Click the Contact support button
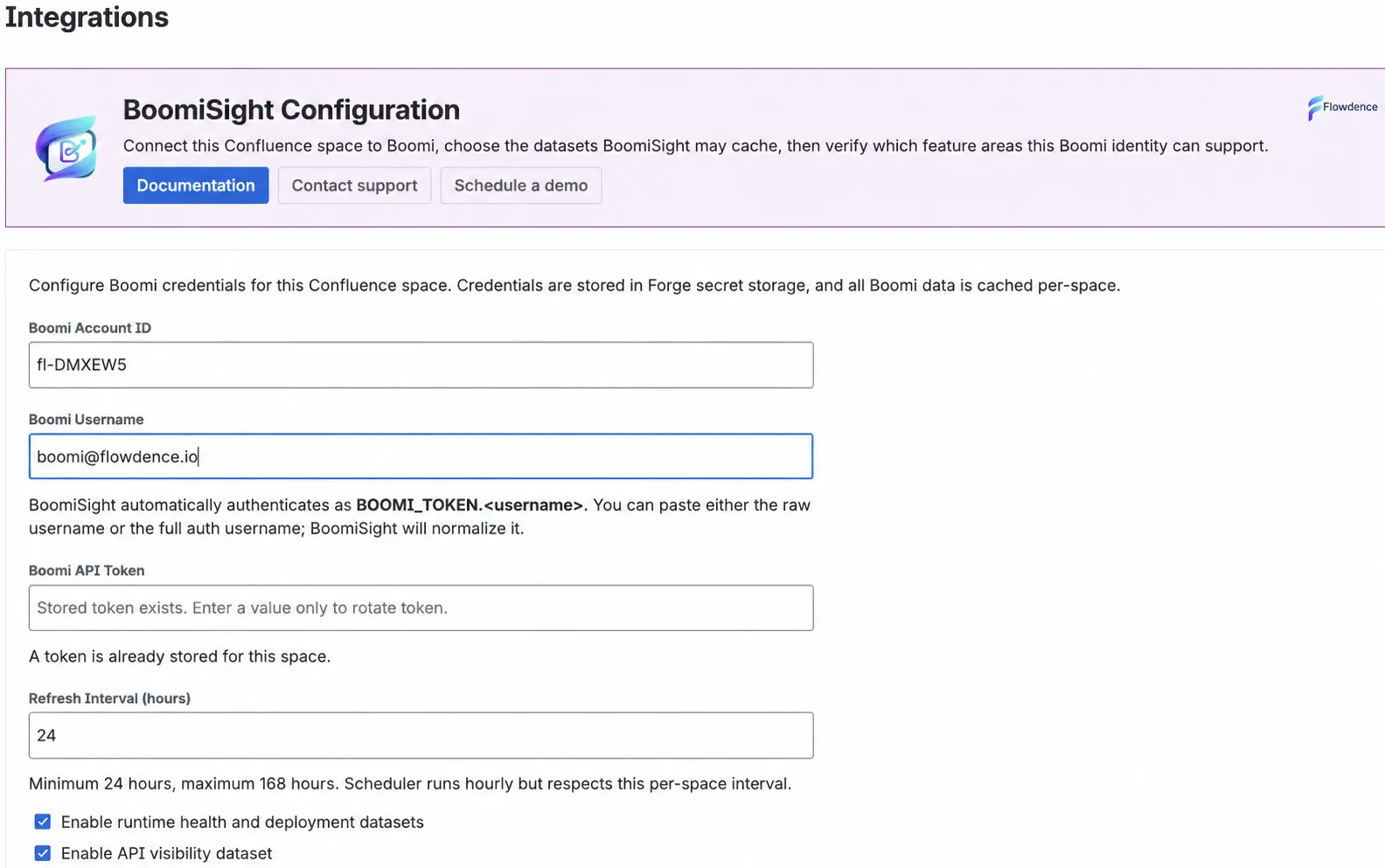The width and height of the screenshot is (1385, 868). [x=354, y=185]
